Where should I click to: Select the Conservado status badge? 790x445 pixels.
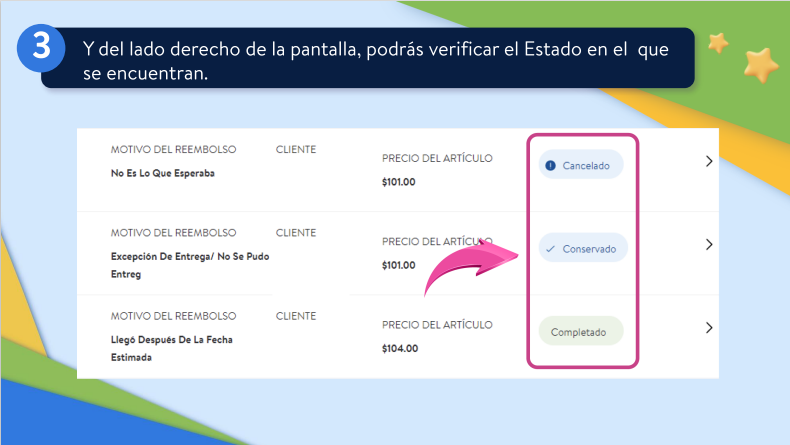pos(583,249)
